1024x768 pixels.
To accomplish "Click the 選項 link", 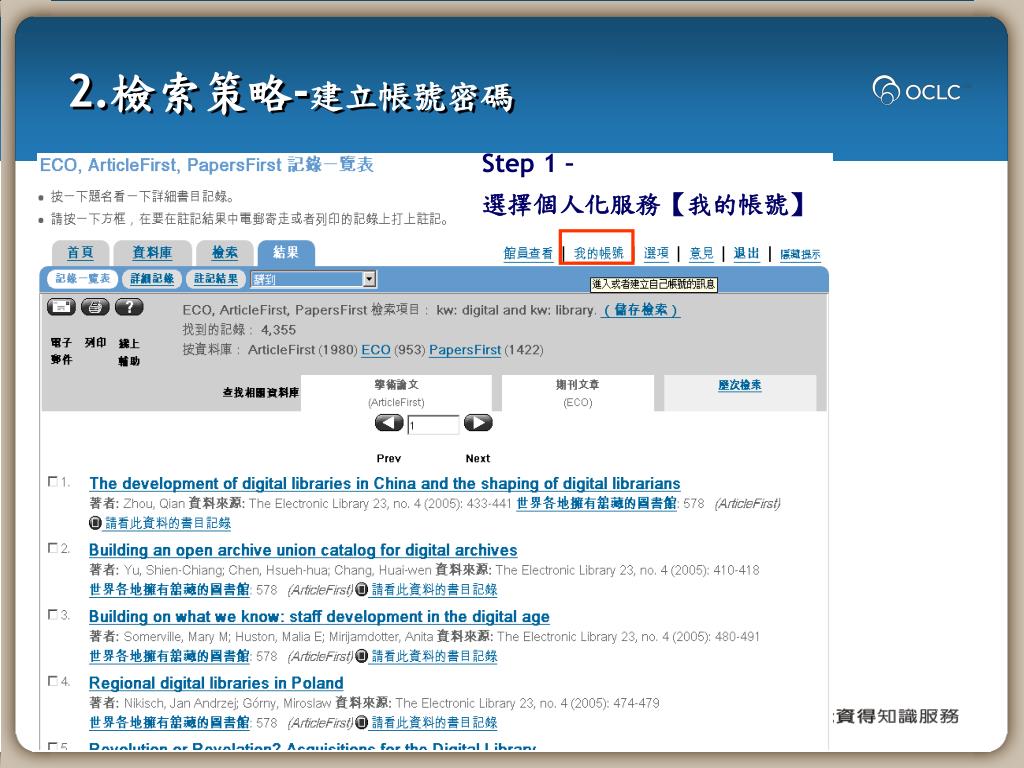I will (x=656, y=253).
